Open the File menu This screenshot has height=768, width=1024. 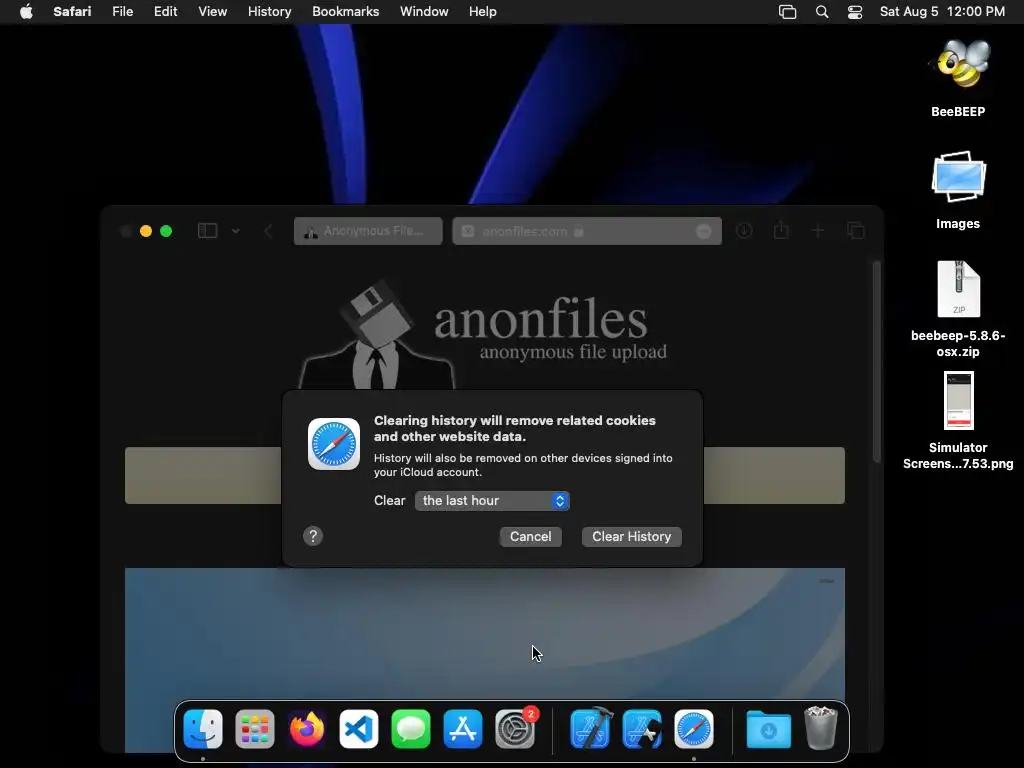point(122,12)
